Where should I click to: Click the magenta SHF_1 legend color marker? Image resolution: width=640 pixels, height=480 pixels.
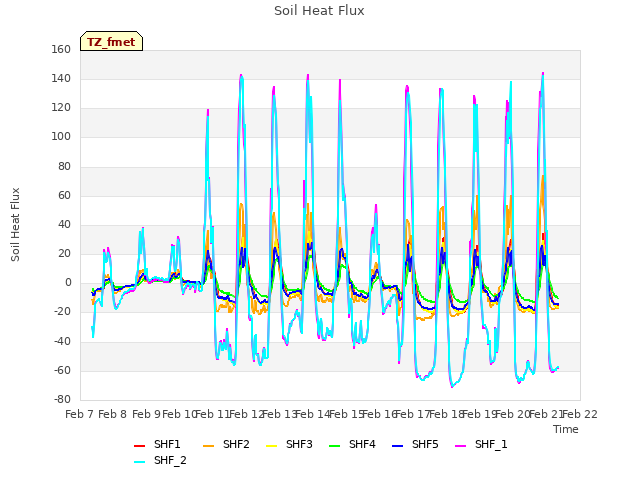tap(460, 446)
